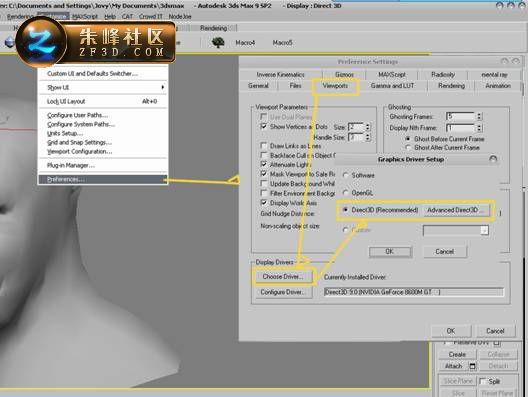Viewport: 528px width, 397px height.
Task: Select Ghost Before Current Frame
Action: click(408, 139)
